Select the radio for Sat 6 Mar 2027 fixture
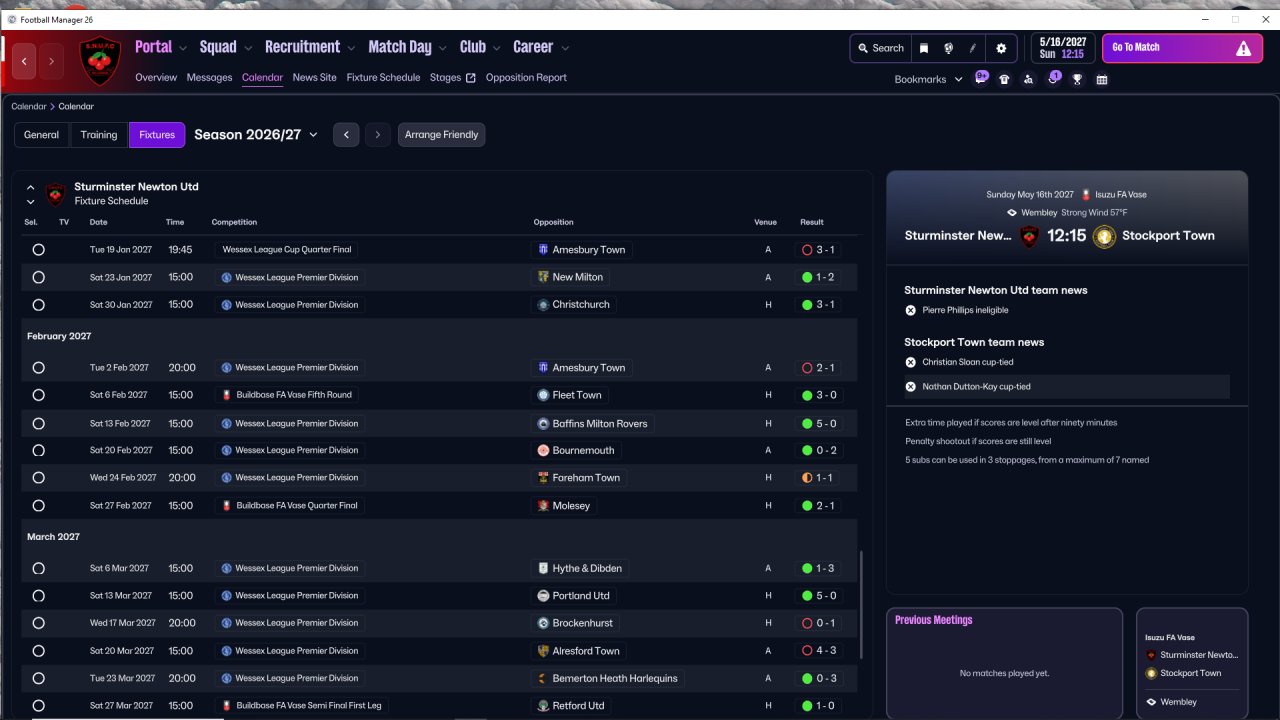The image size is (1280, 720). pos(38,568)
